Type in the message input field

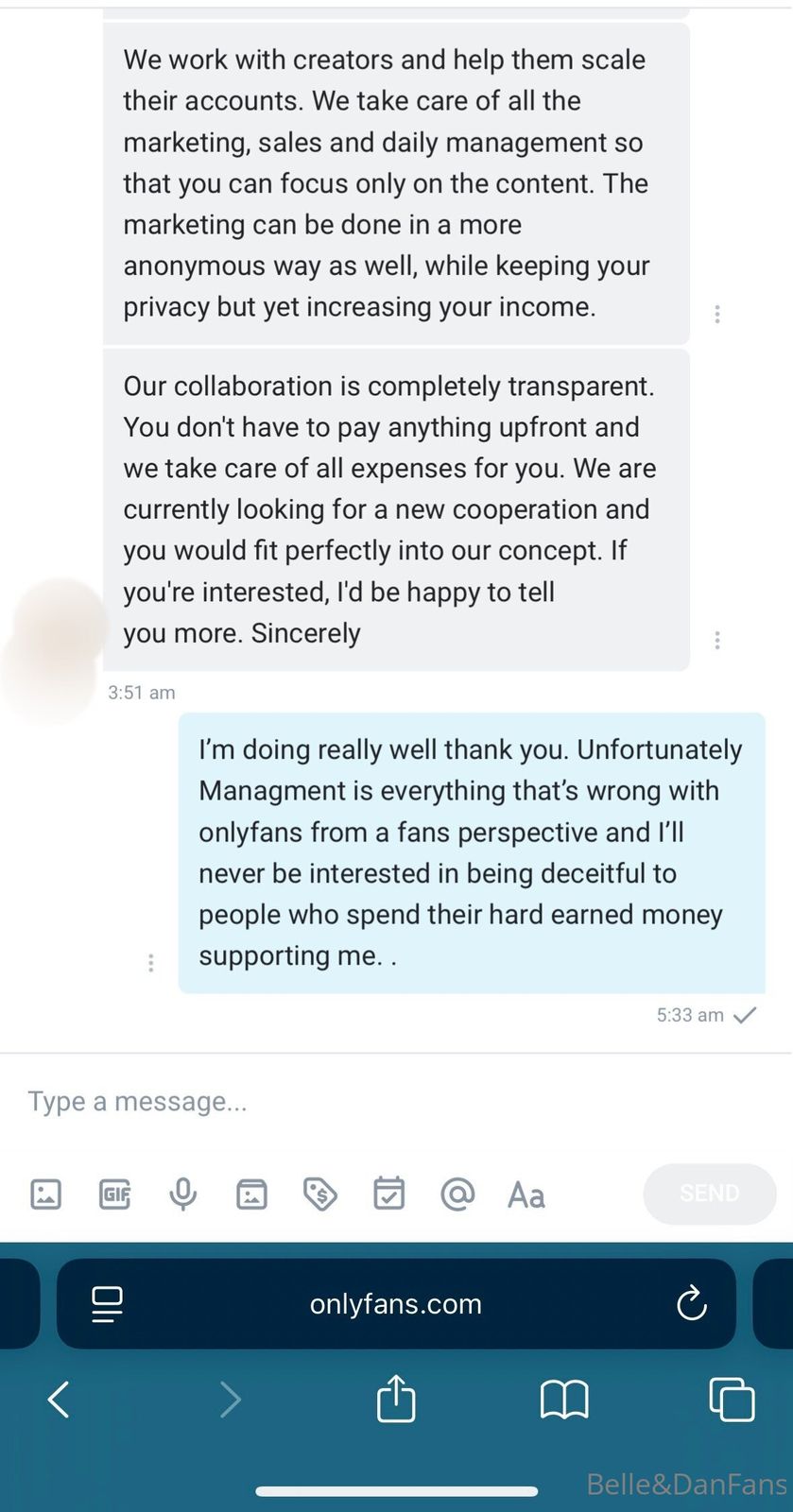tap(378, 1102)
